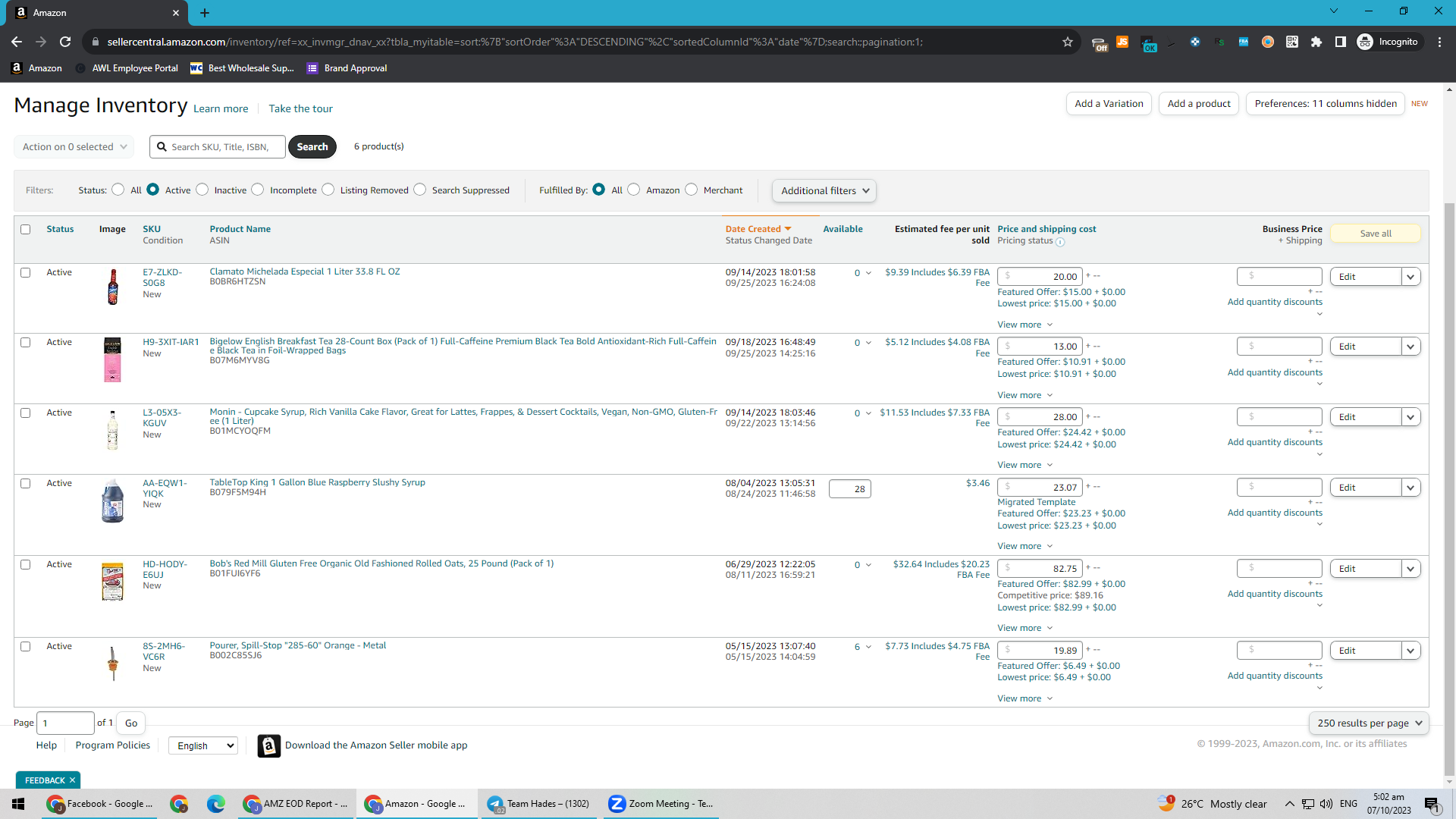The image size is (1456, 819).
Task: Tick the select-all checkbox in table header
Action: click(x=26, y=229)
